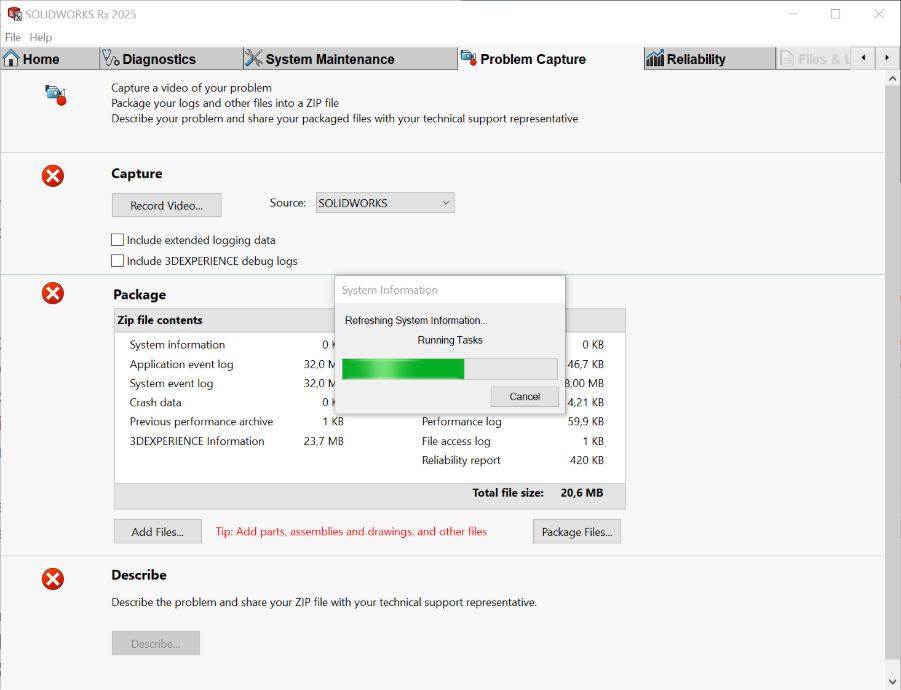Viewport: 901px width, 690px height.
Task: Open the Help menu
Action: 41,37
